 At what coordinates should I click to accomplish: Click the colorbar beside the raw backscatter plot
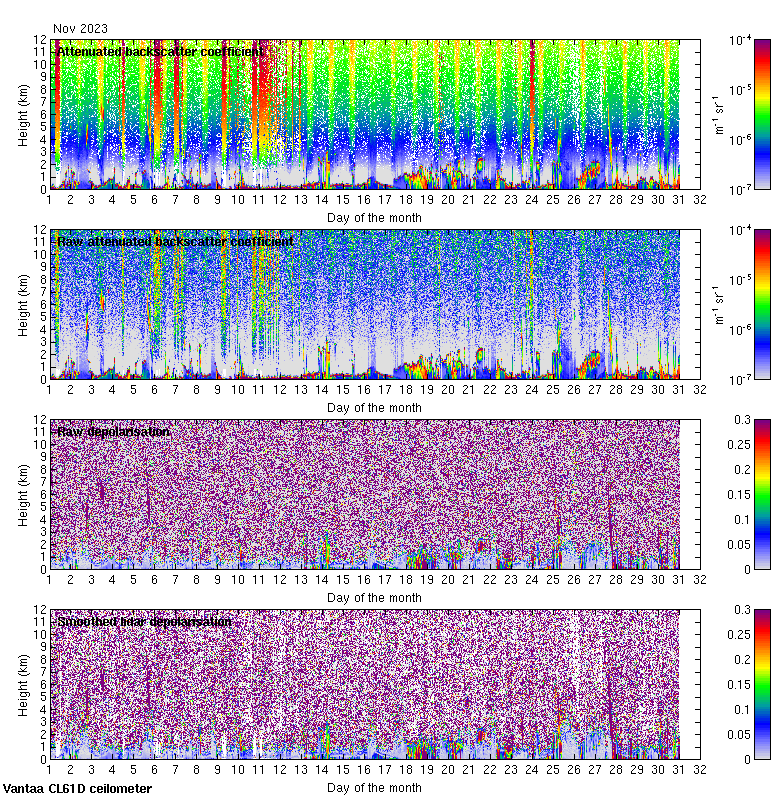tap(762, 304)
